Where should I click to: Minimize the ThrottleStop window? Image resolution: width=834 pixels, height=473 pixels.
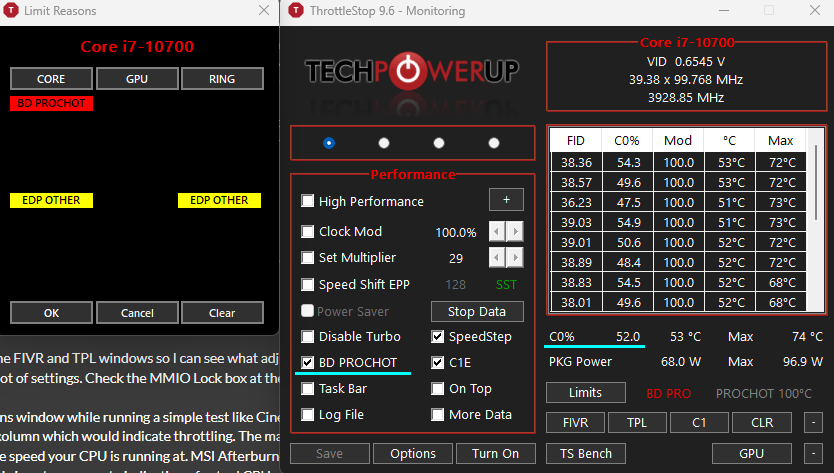coord(724,10)
